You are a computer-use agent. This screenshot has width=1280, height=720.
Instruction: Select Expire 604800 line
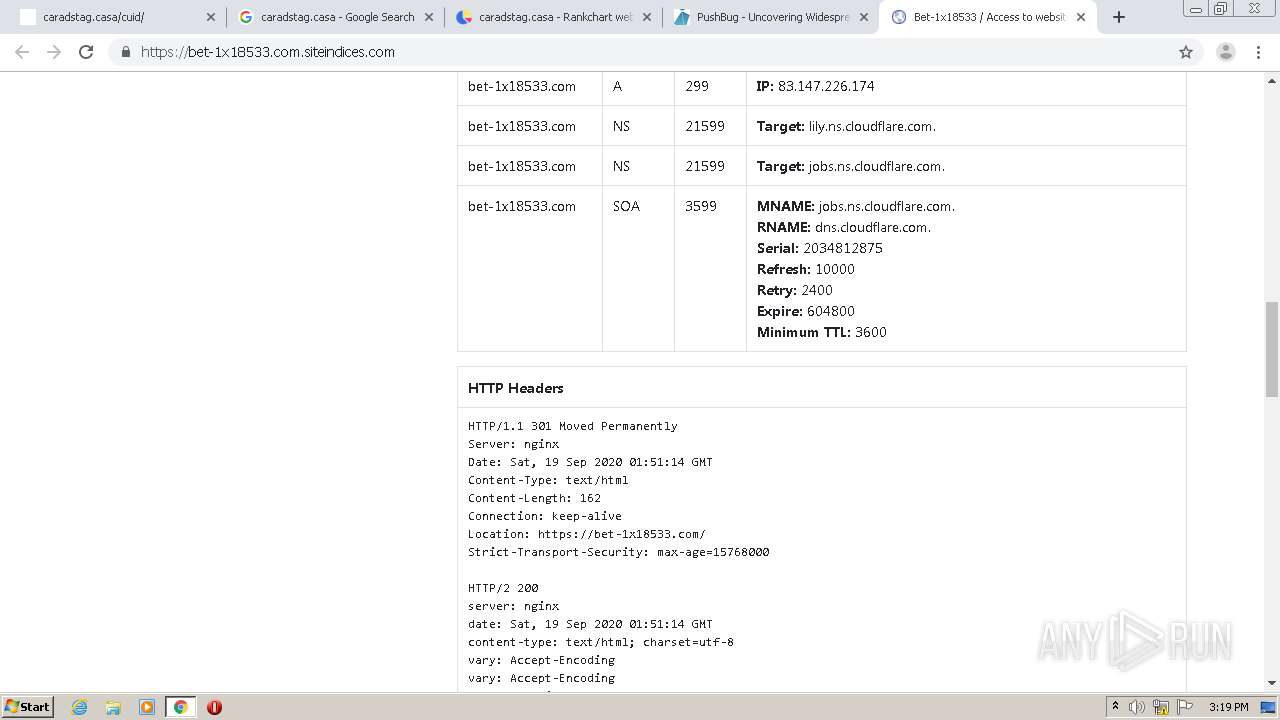point(806,311)
